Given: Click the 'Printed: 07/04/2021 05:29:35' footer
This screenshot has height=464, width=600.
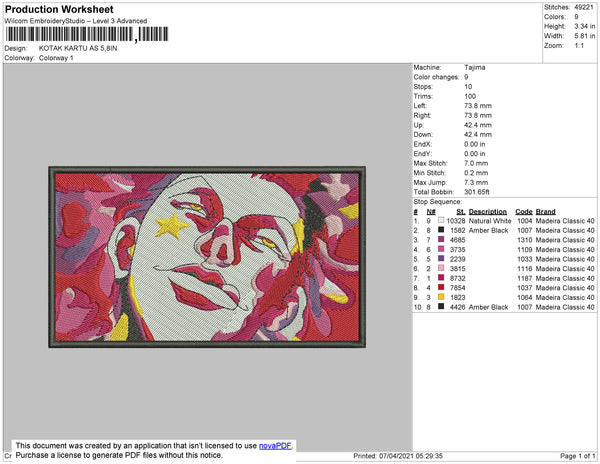Looking at the screenshot, I should 398,456.
